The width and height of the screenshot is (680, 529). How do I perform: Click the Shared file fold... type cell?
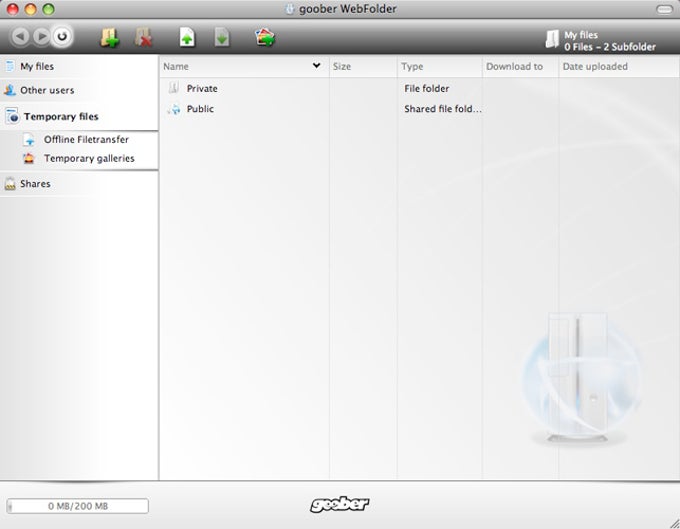[443, 109]
